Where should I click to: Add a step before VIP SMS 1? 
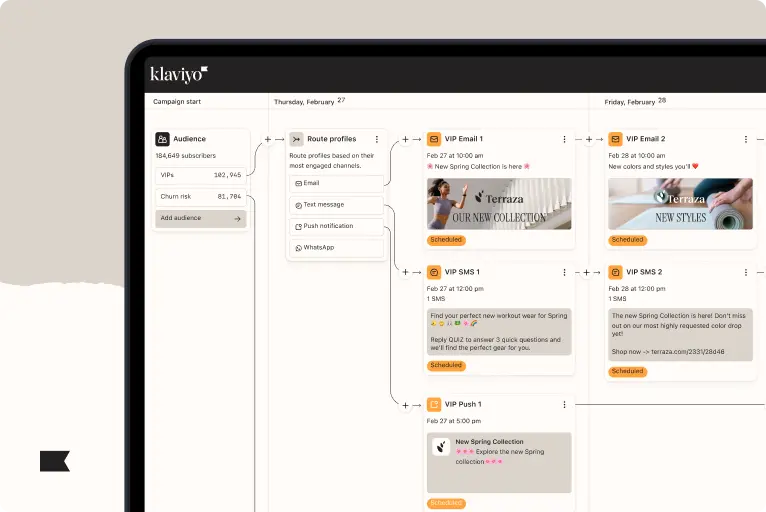pos(405,272)
